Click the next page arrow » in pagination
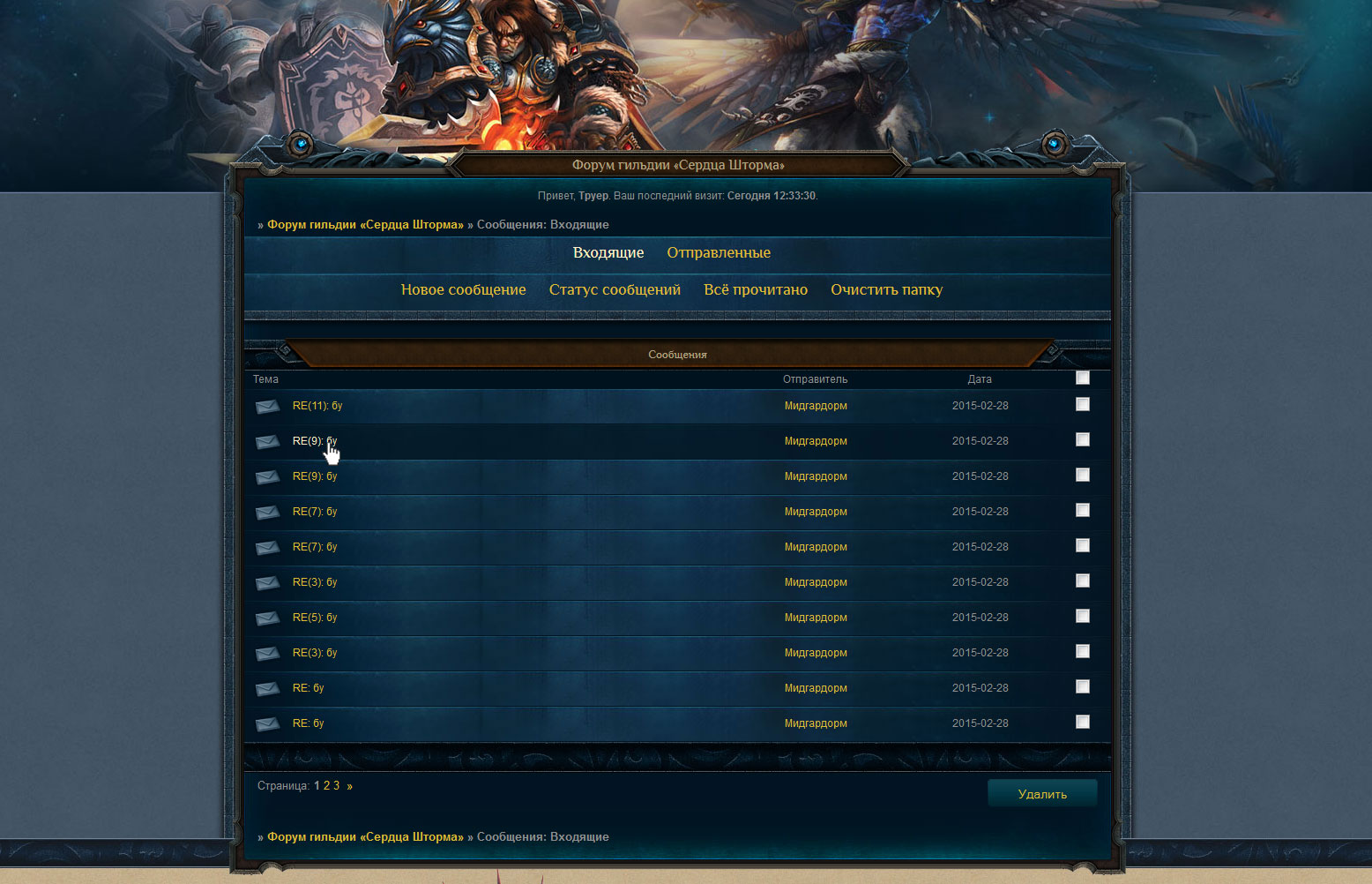1372x884 pixels. tap(349, 786)
